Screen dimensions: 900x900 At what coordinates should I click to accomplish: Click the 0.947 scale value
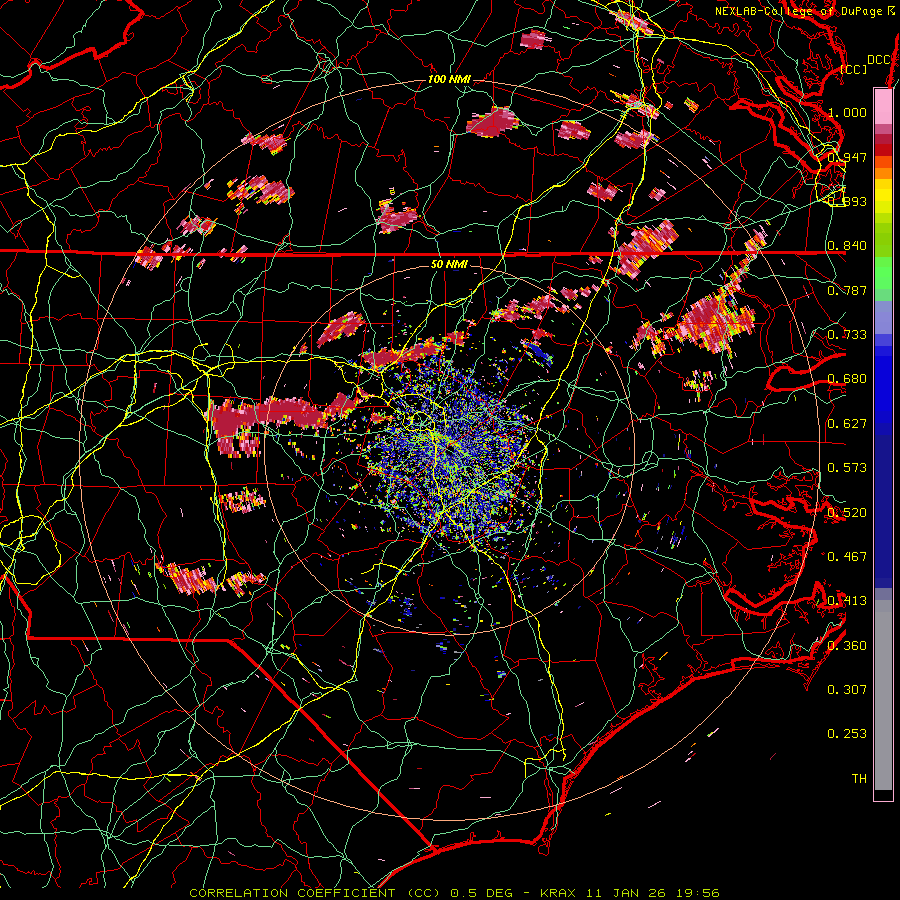coord(847,157)
